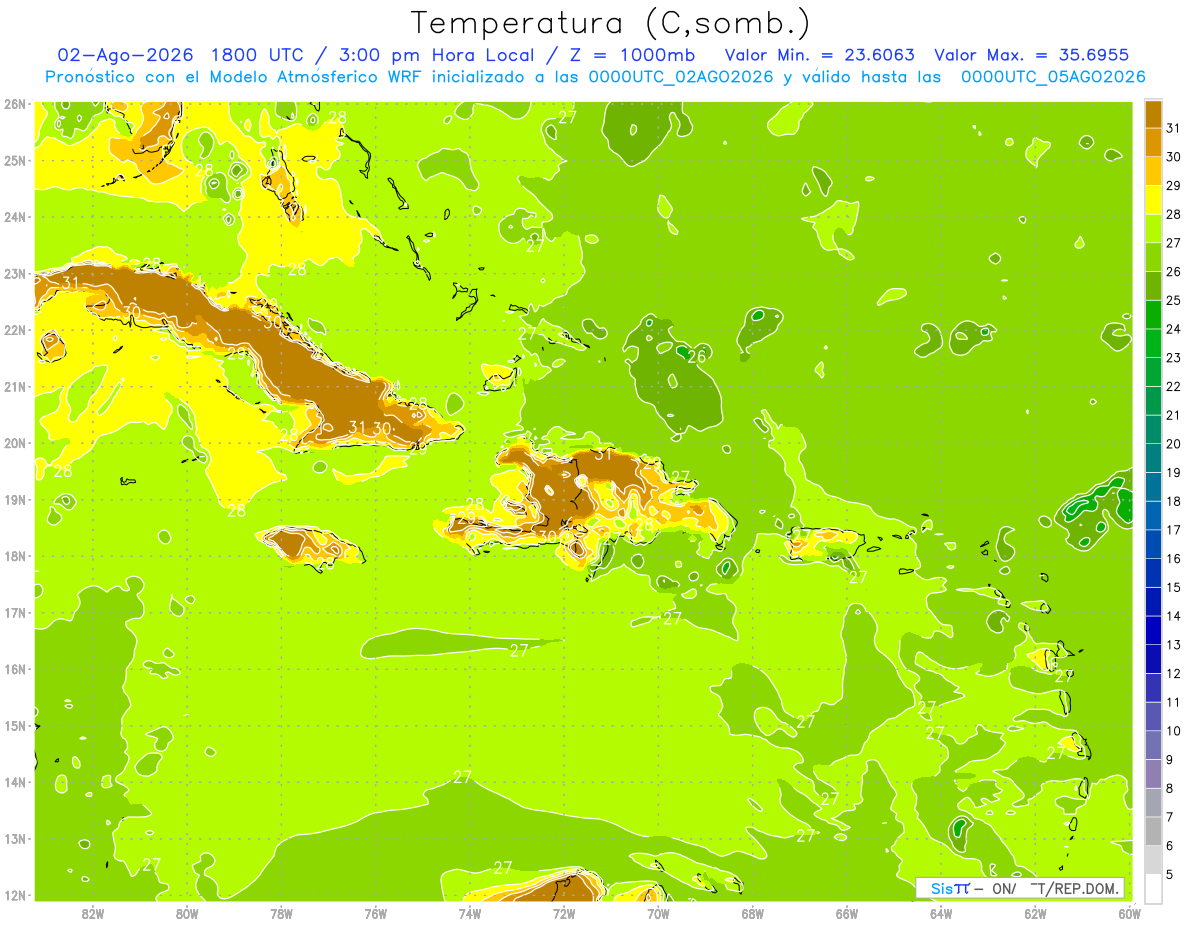Click the SisTT ON/T/REP.DOM. logo box

tap(1019, 888)
